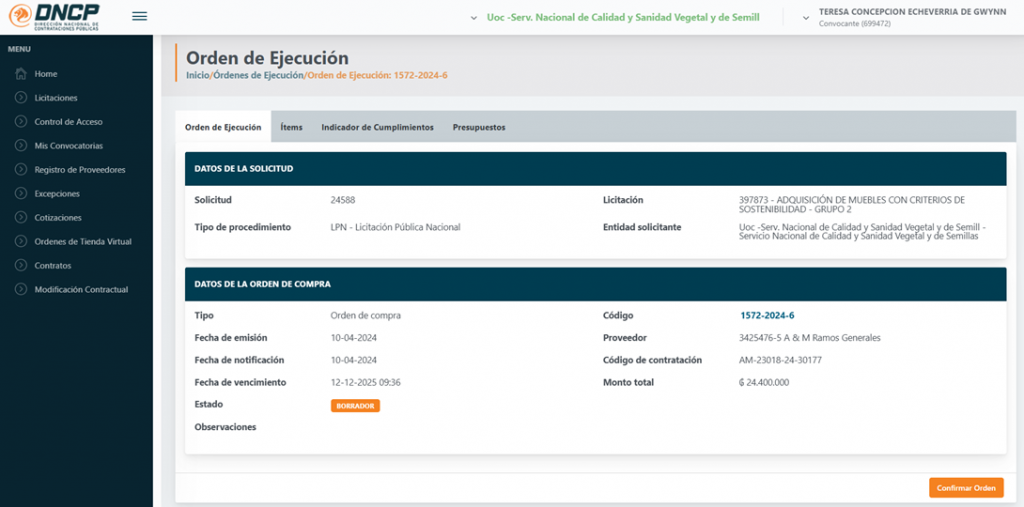The width and height of the screenshot is (1024, 507).
Task: Click the Control de Acceso icon
Action: [20, 122]
